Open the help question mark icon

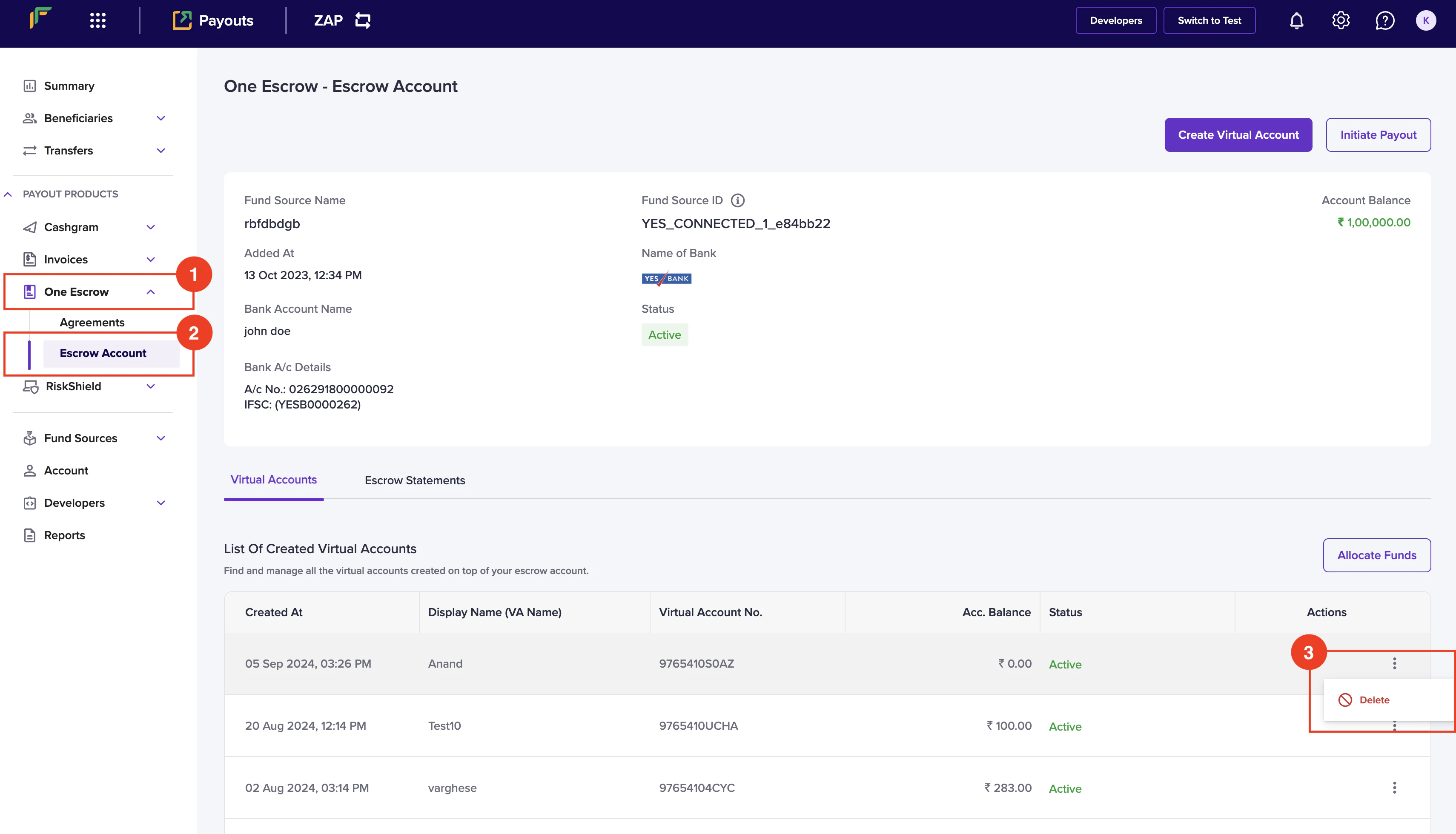tap(1384, 20)
